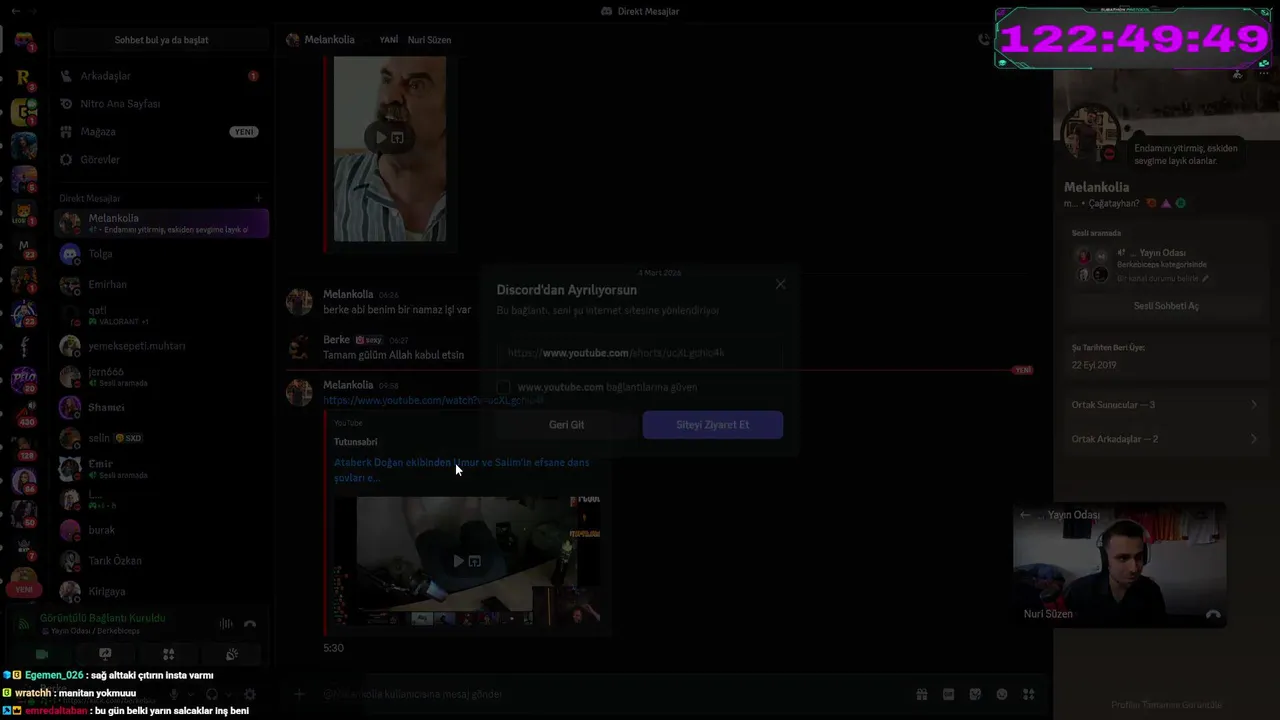Open the jern666 direct message

point(162,377)
